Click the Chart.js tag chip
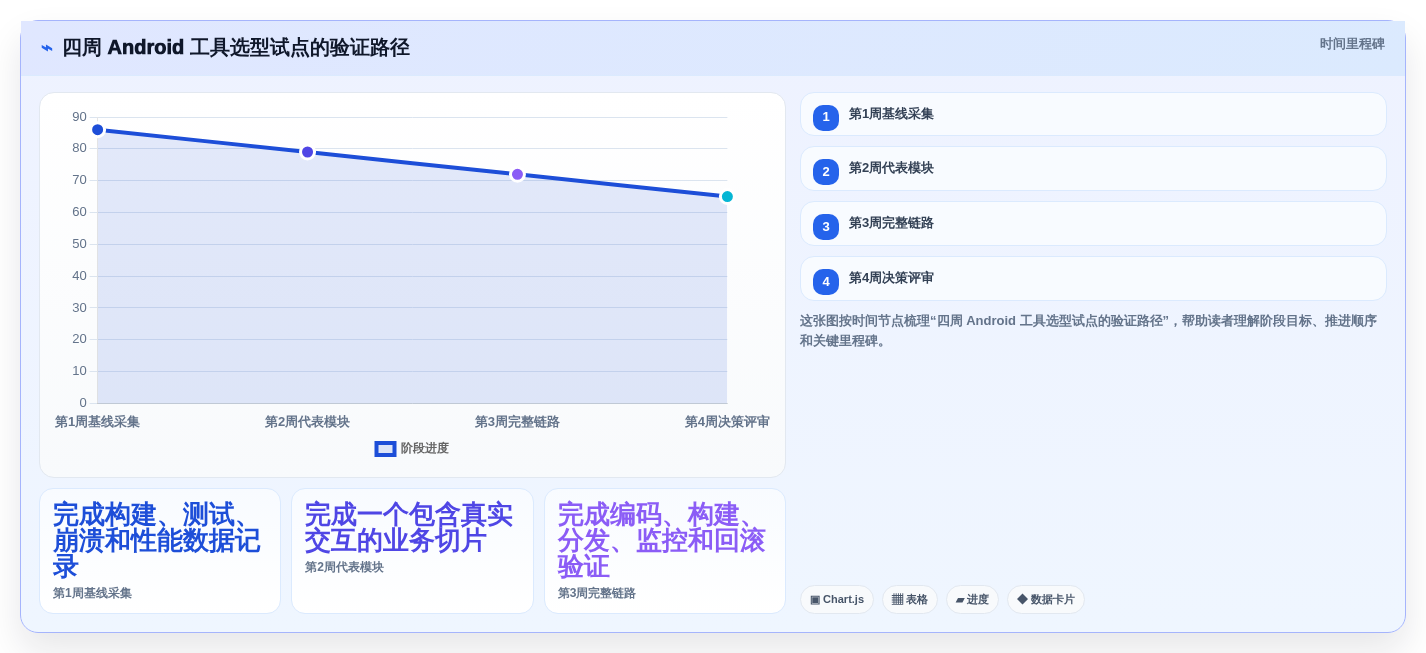1426x653 pixels. [837, 600]
